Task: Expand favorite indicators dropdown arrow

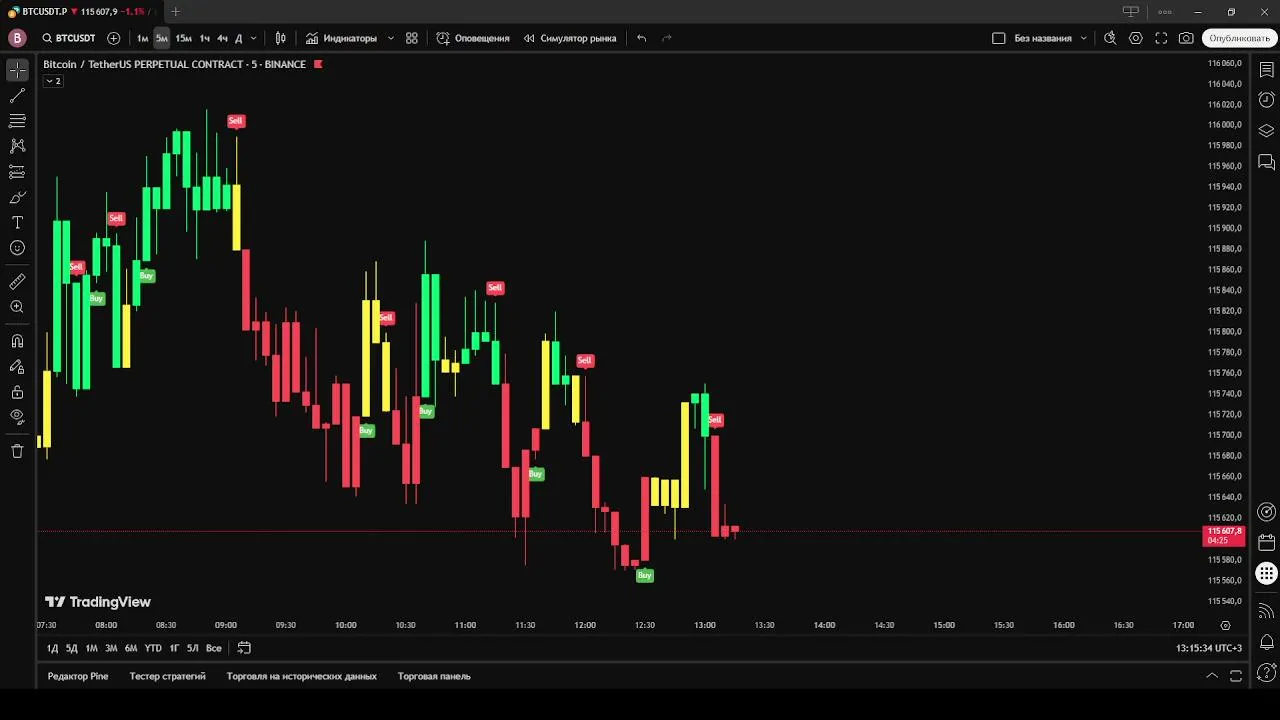Action: [x=389, y=38]
